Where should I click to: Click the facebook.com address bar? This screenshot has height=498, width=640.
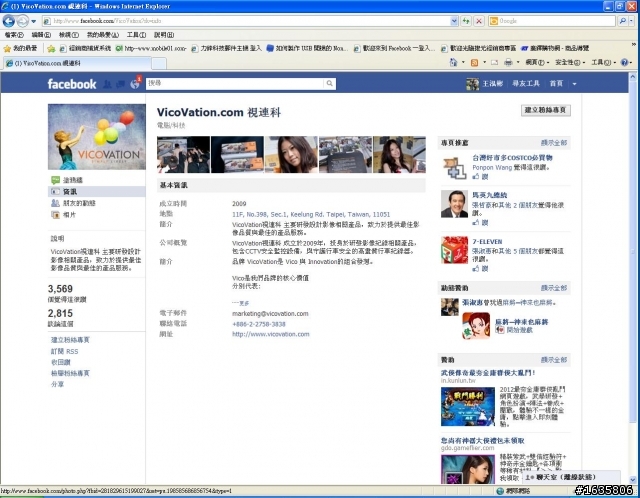click(x=246, y=21)
